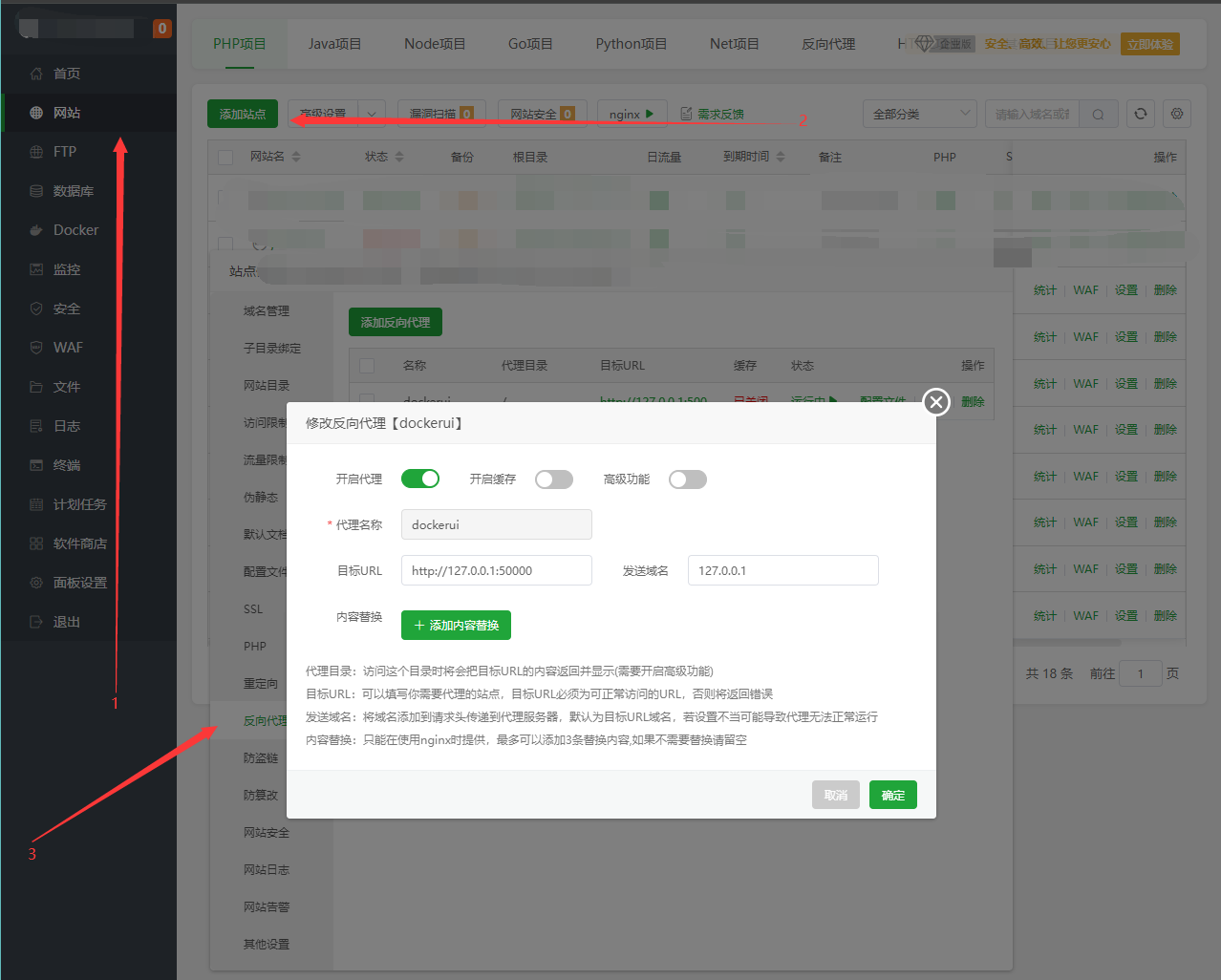1221x980 pixels.
Task: Tick the select-all checkbox in site table header
Action: 225,158
